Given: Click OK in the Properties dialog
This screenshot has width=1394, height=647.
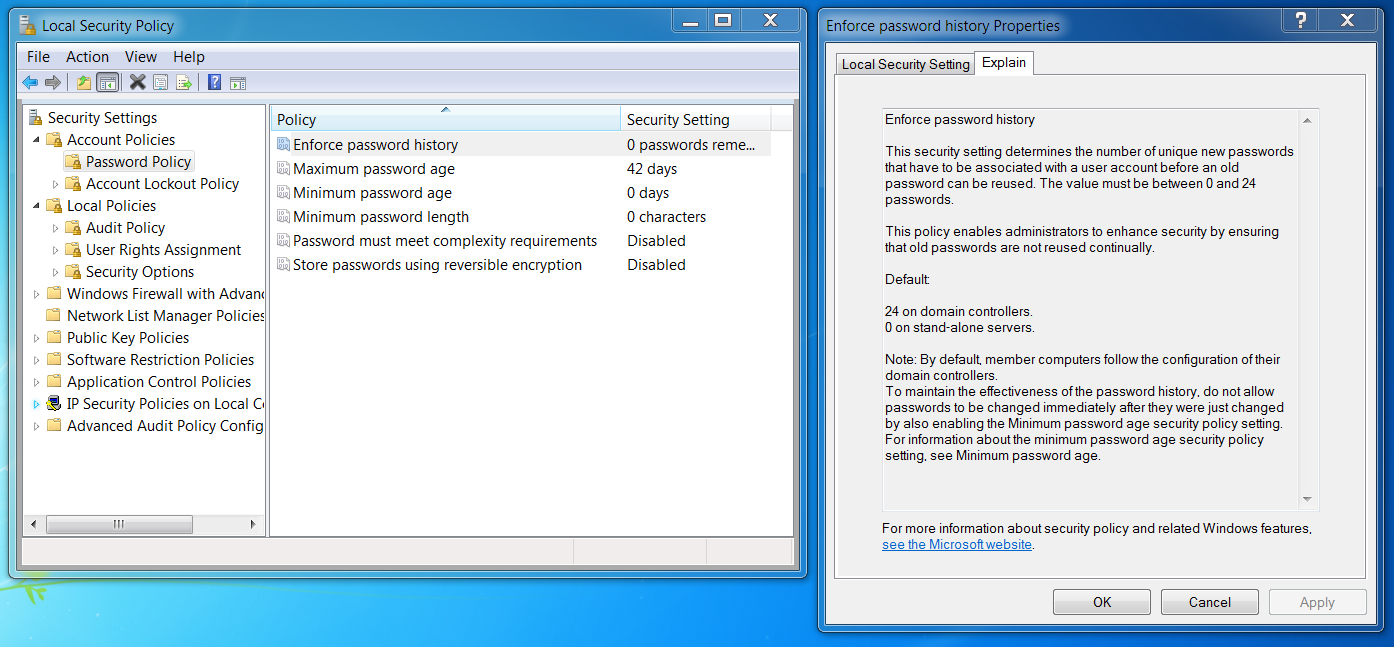Looking at the screenshot, I should (x=1101, y=601).
